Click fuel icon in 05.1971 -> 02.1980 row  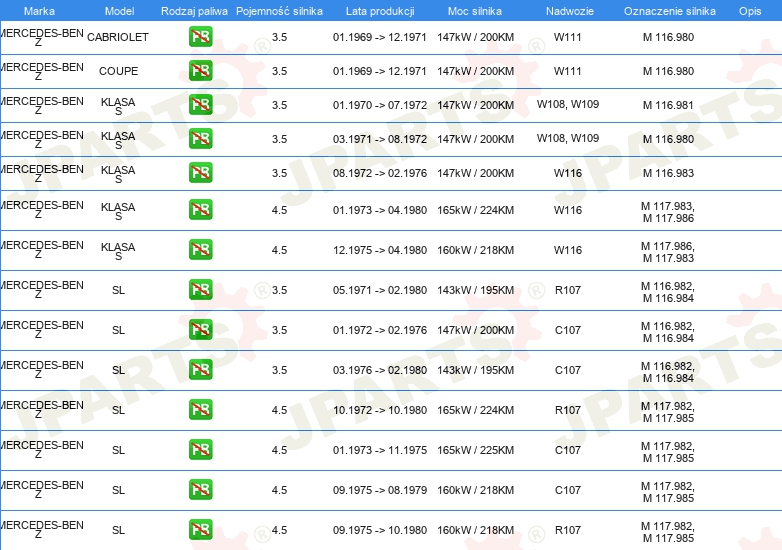200,290
